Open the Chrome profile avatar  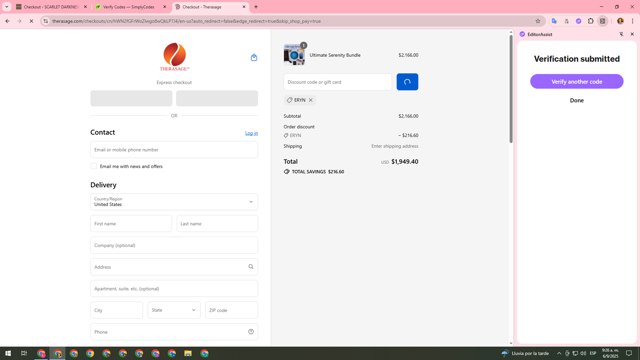(x=620, y=21)
